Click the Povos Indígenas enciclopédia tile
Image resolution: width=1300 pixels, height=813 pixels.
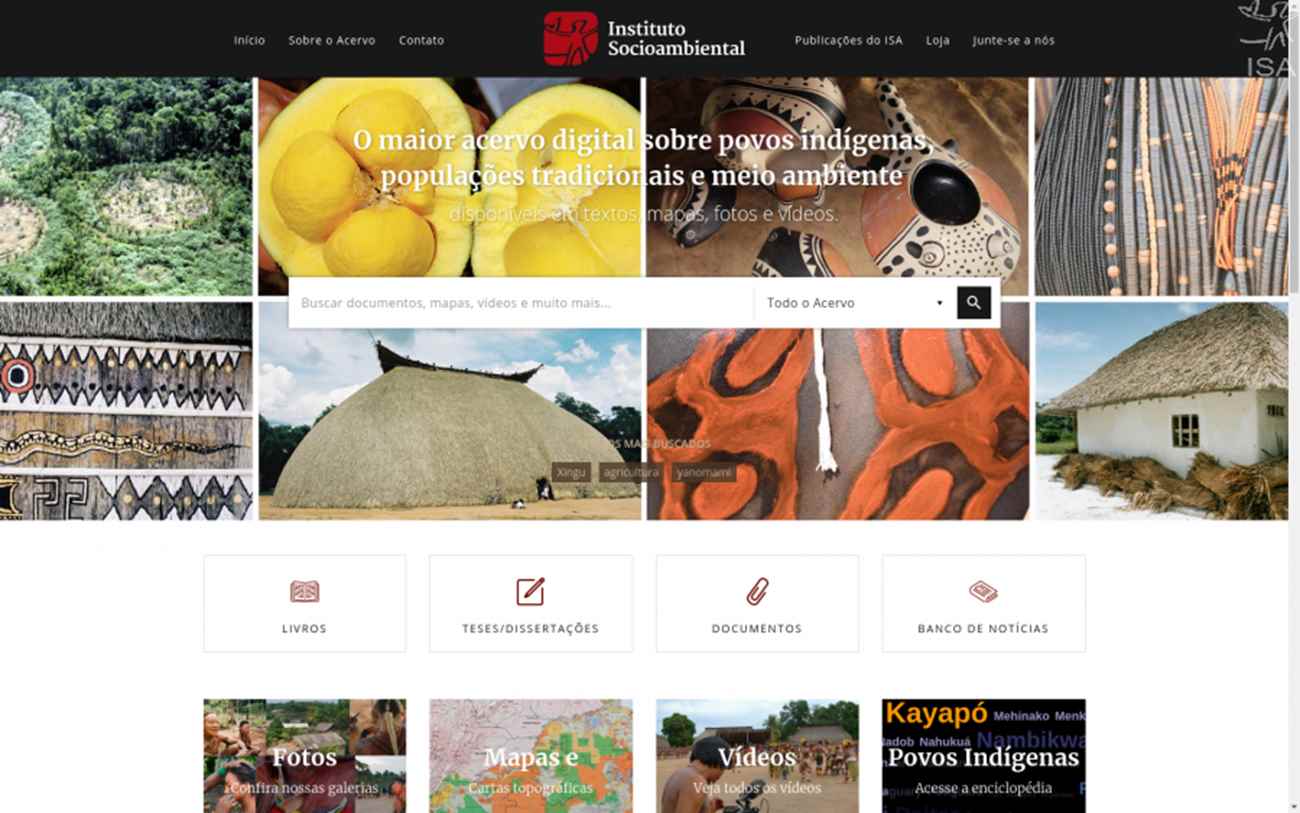[x=983, y=756]
